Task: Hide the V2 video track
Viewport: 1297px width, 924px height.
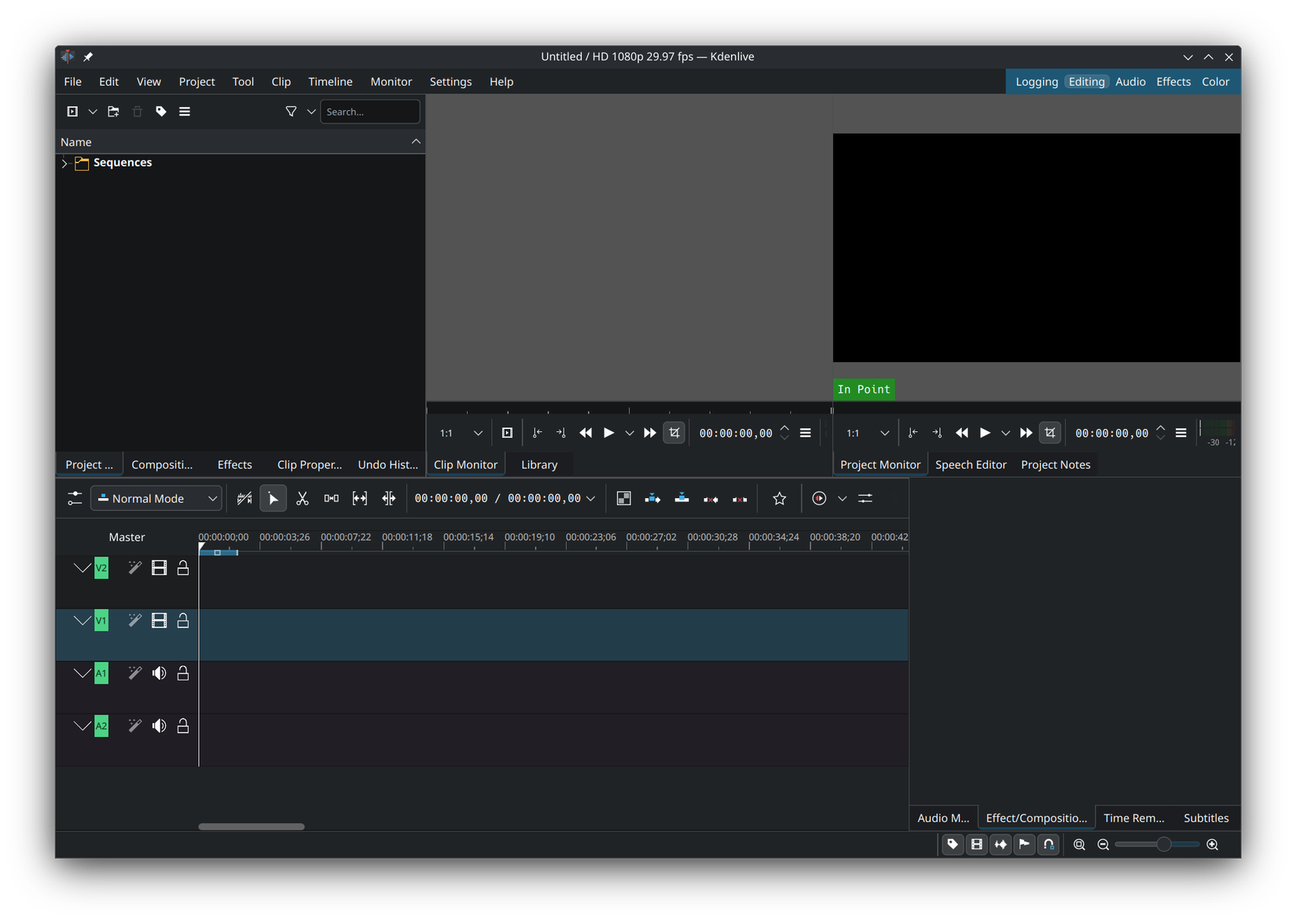Action: 159,568
